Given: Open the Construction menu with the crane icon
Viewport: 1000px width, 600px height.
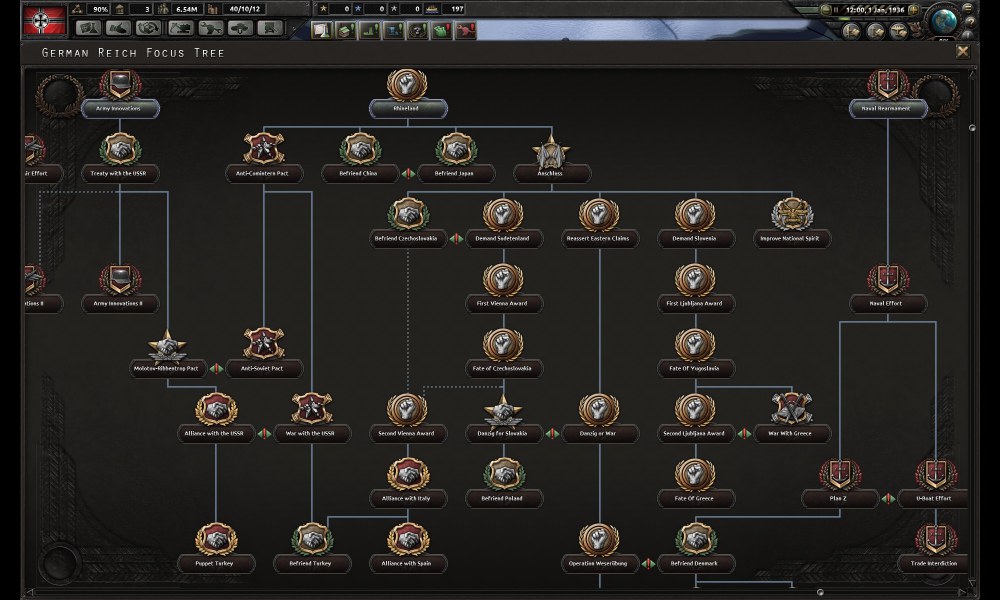Looking at the screenshot, I should click(x=179, y=28).
